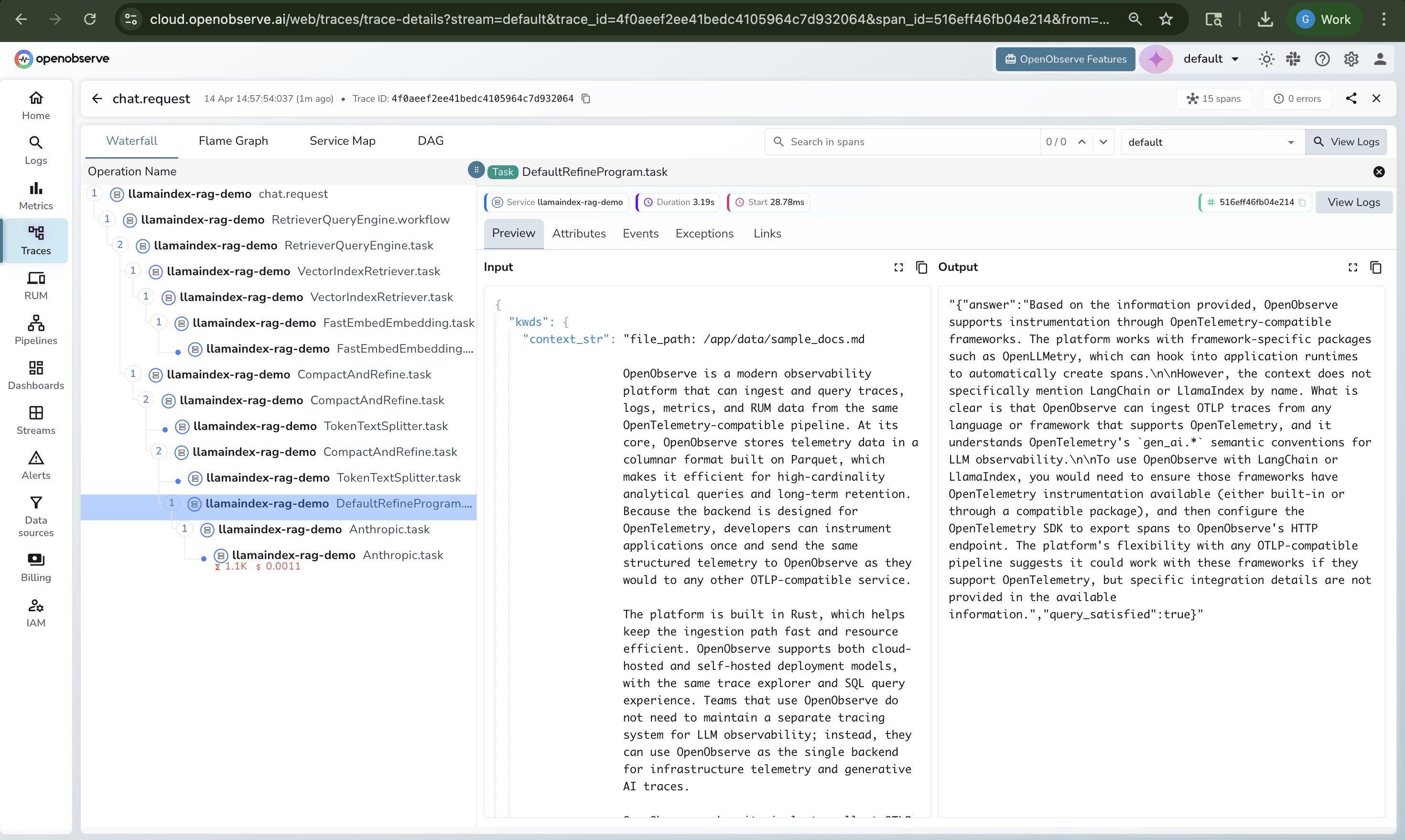Click the back arrow beside chat.request
1405x840 pixels.
coord(97,98)
